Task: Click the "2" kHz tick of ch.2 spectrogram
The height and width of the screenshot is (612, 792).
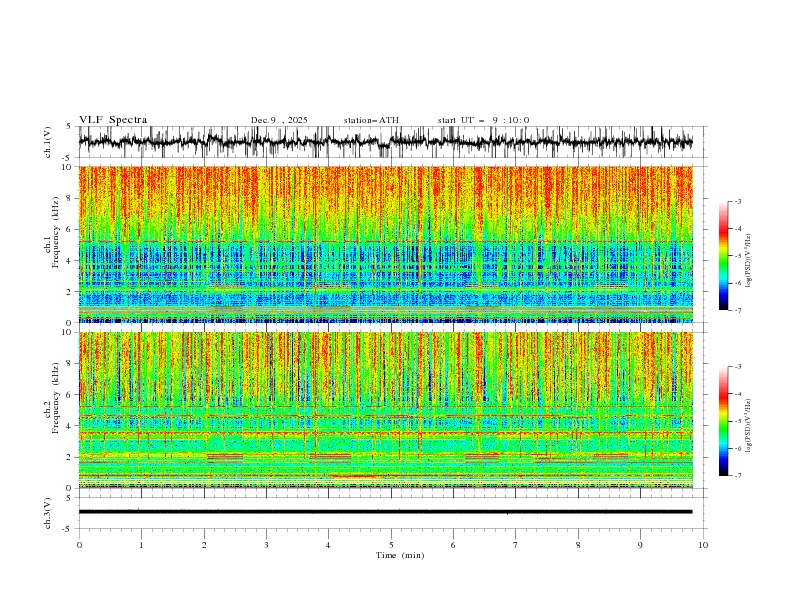Action: pos(71,457)
